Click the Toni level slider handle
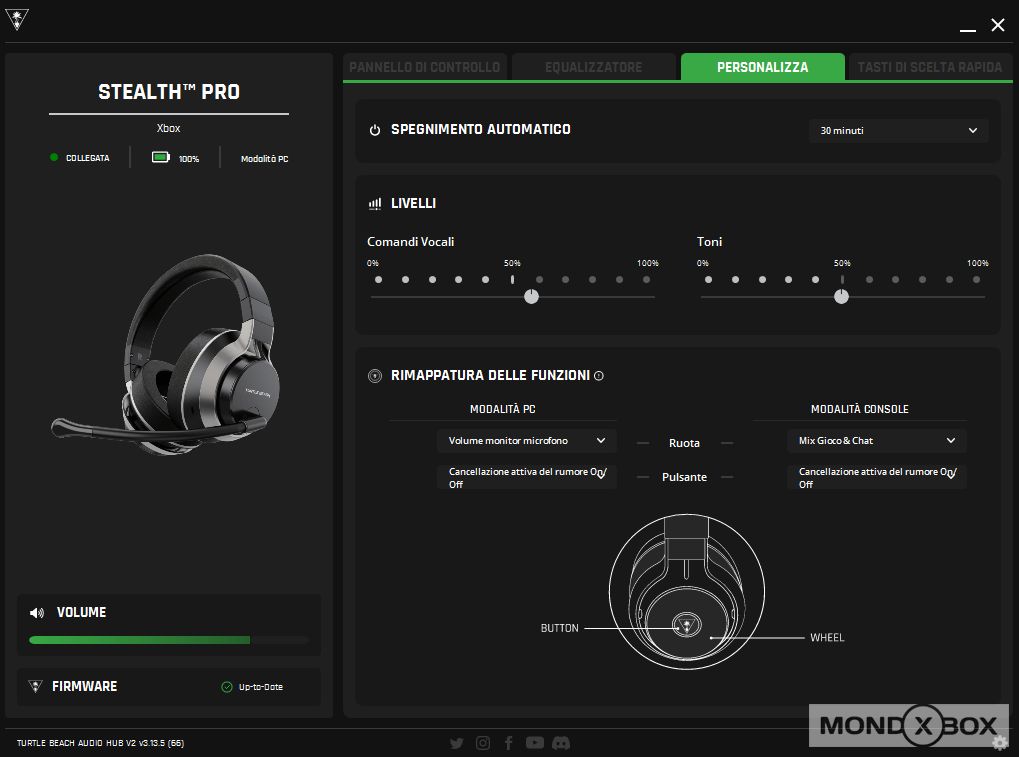1019x757 pixels. [842, 296]
